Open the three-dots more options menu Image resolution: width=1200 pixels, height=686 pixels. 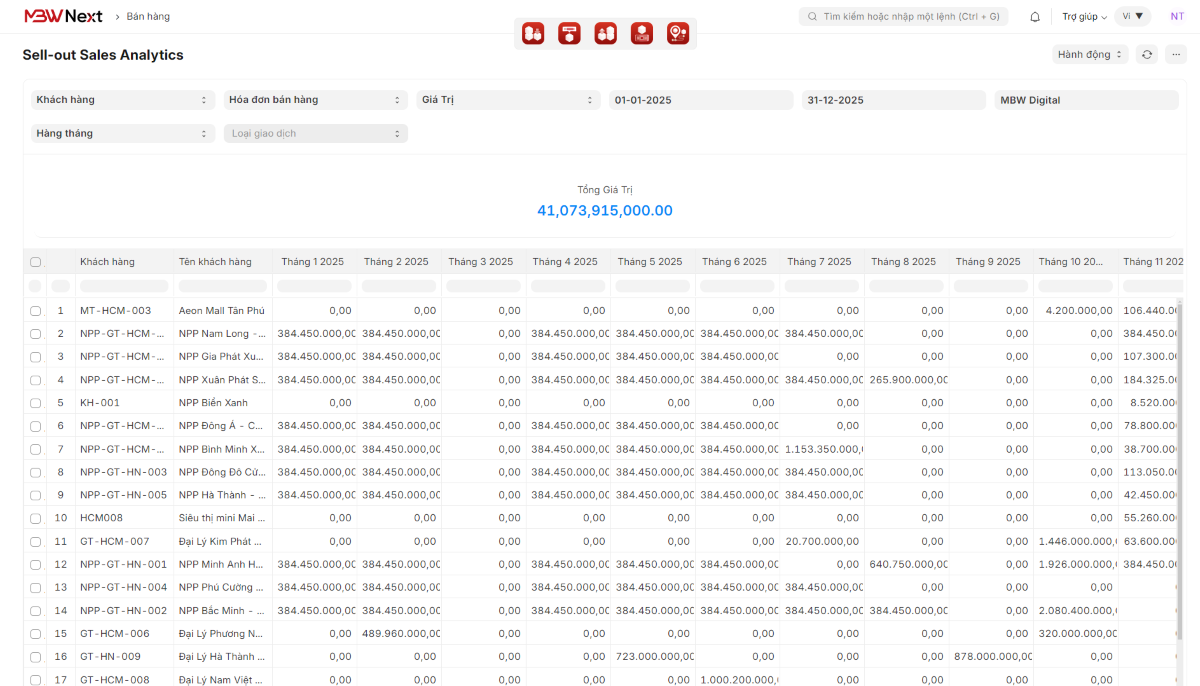(1175, 55)
